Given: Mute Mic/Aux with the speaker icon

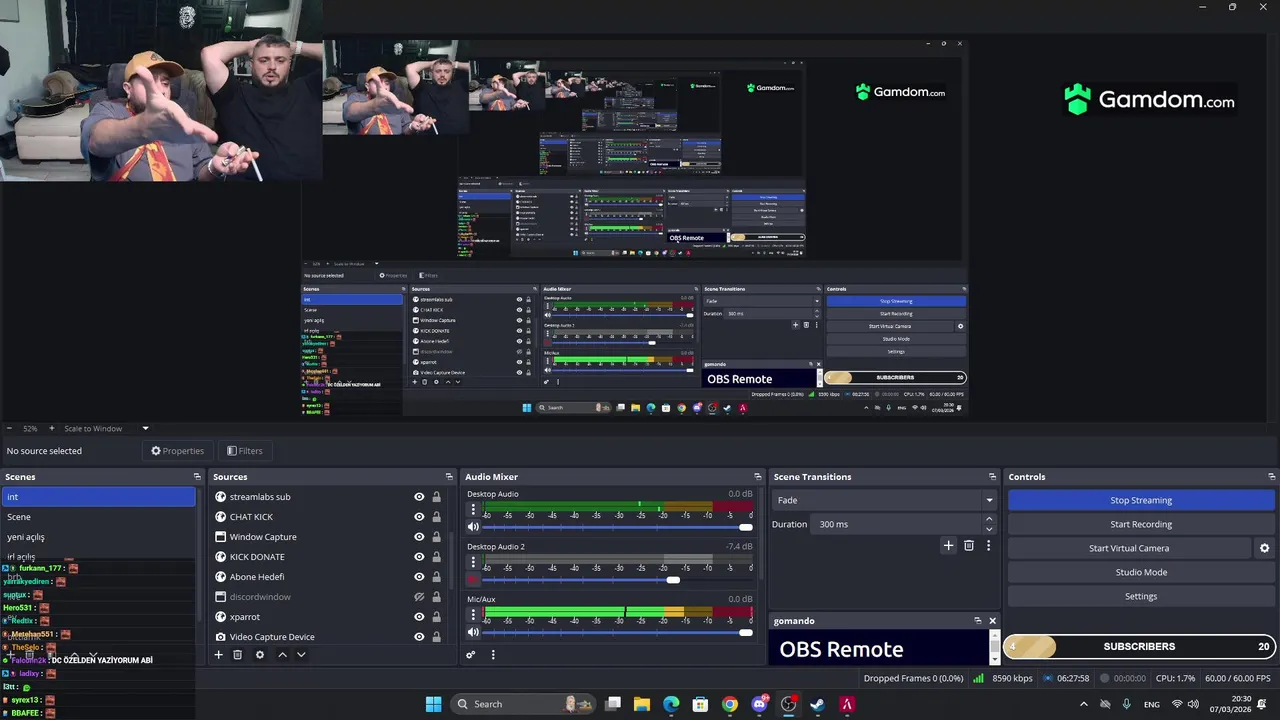Looking at the screenshot, I should [x=473, y=632].
